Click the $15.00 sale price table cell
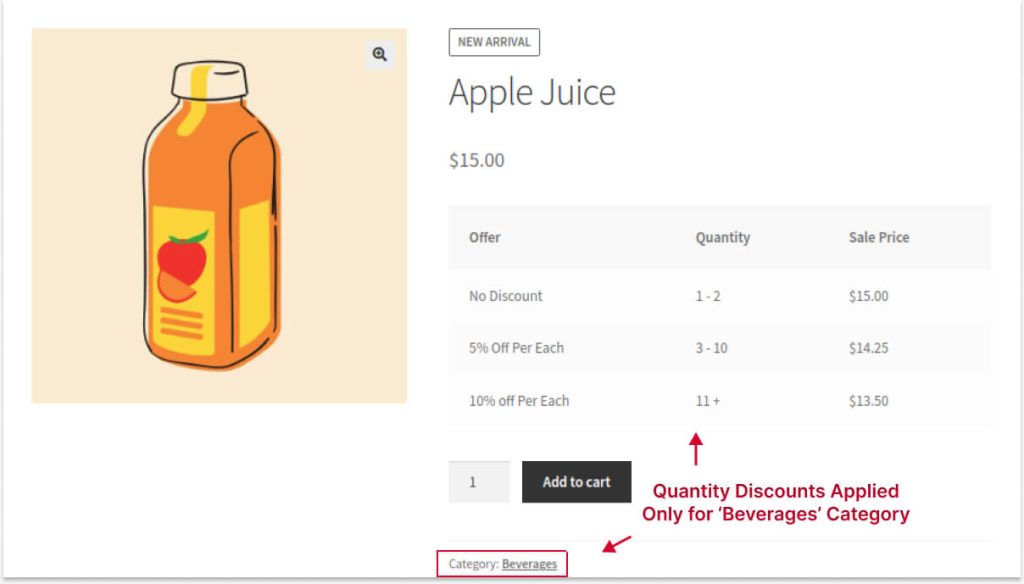 [x=869, y=296]
